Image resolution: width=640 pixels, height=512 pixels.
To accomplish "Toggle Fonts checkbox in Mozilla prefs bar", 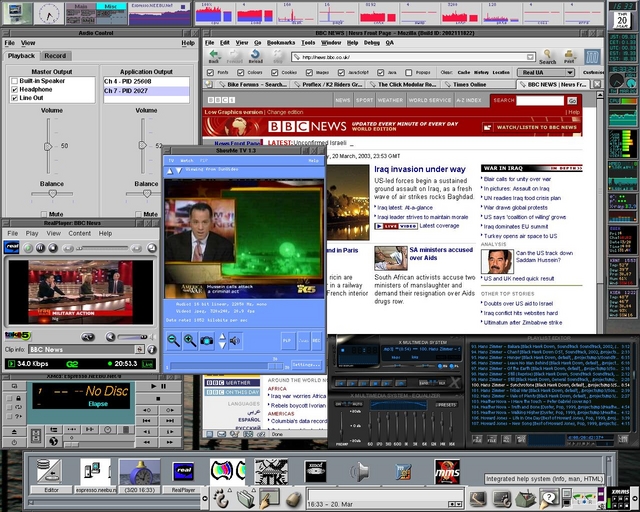I will (210, 72).
